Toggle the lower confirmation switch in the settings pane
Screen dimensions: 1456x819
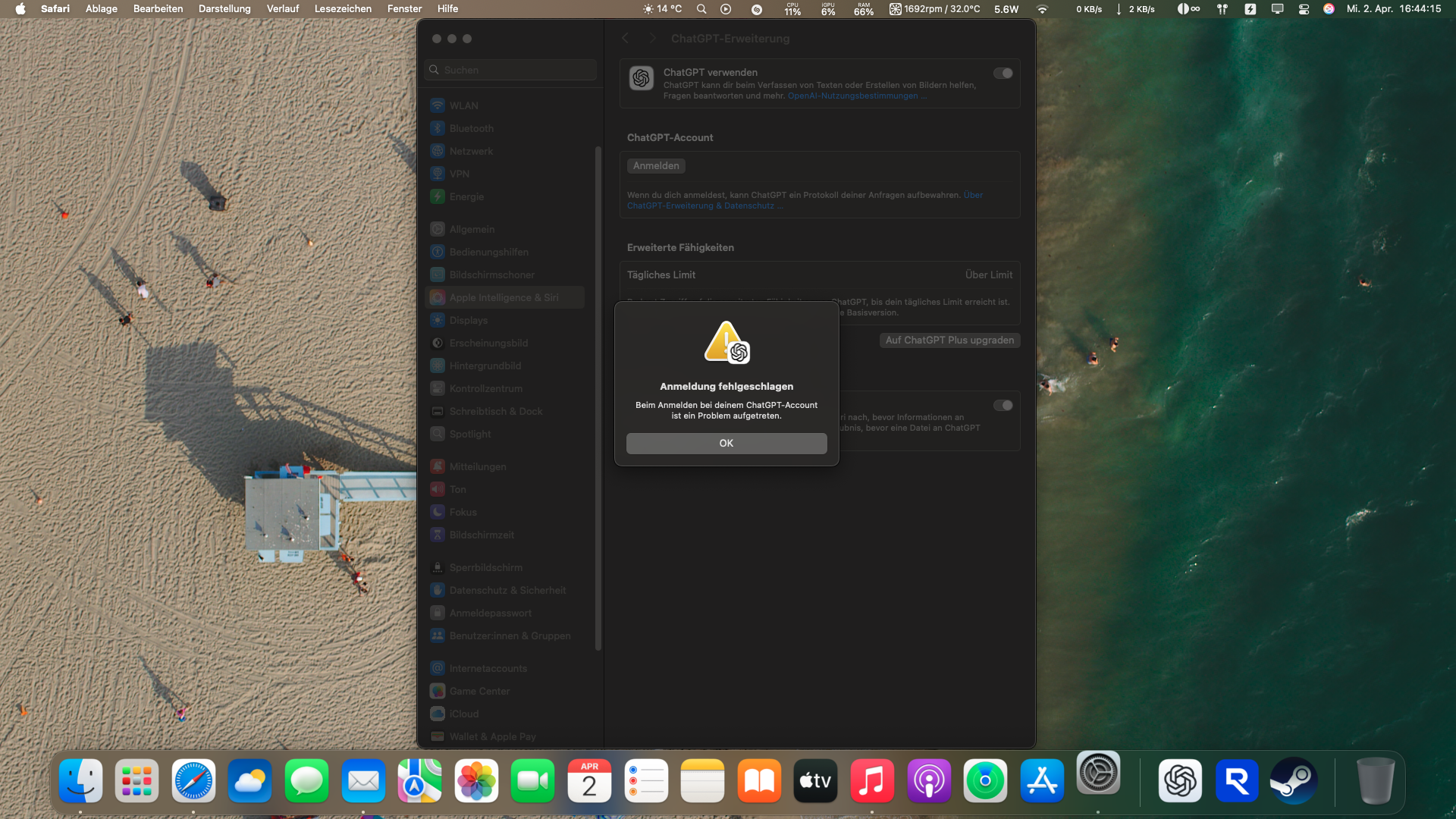click(1003, 406)
